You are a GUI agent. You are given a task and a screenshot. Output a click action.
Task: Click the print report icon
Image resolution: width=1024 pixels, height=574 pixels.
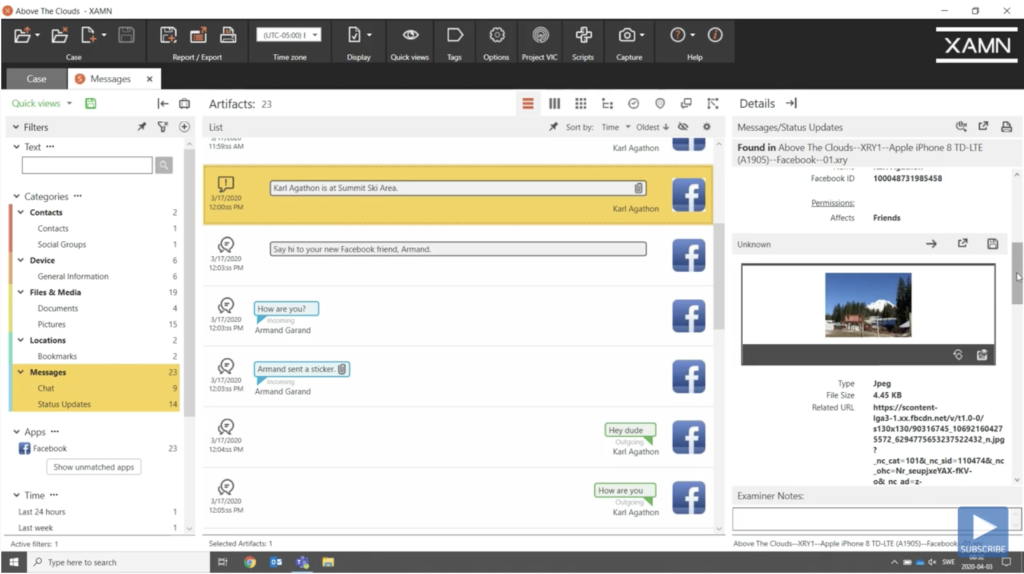[228, 35]
